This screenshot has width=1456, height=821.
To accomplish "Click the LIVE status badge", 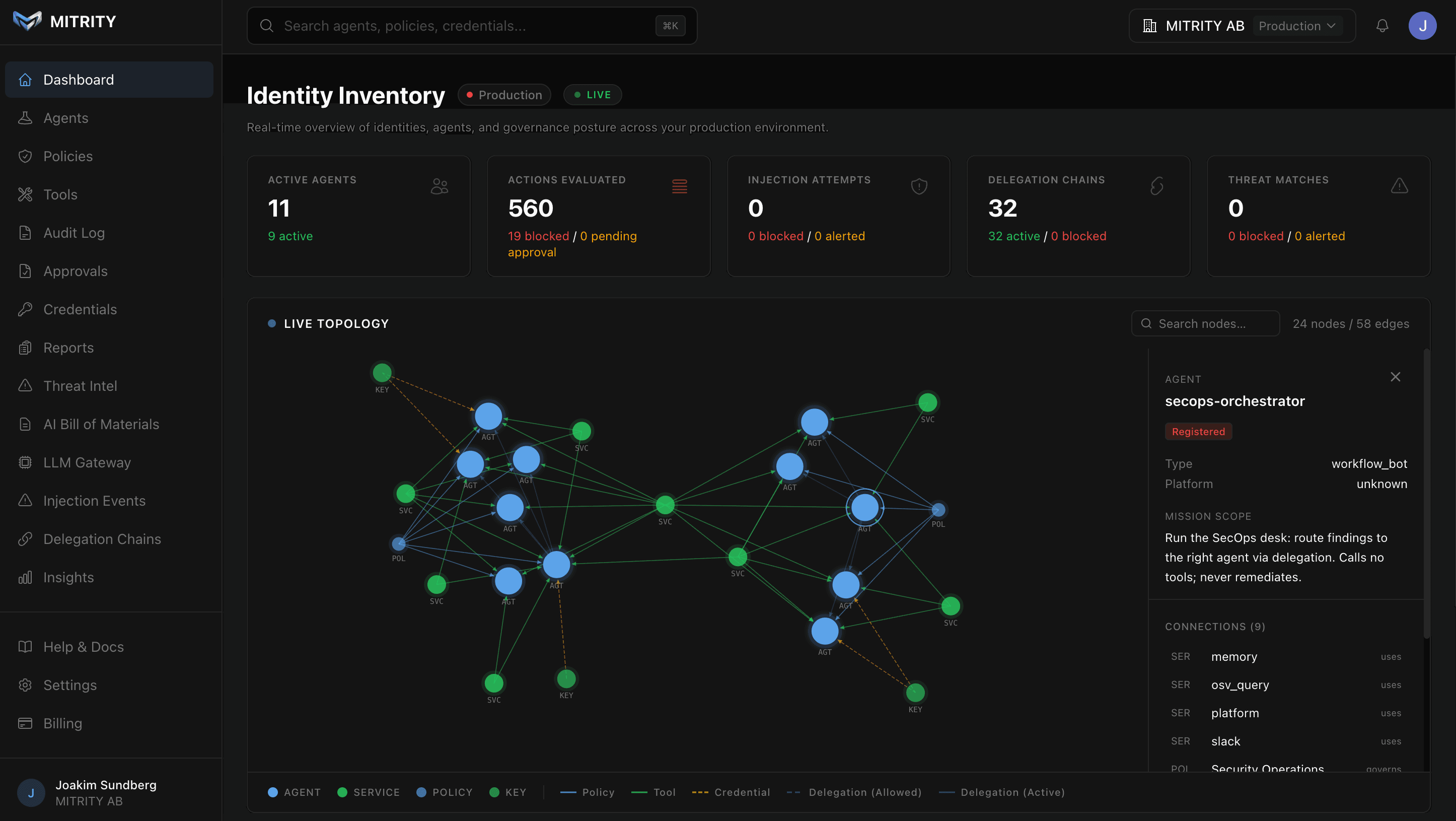I will point(593,95).
